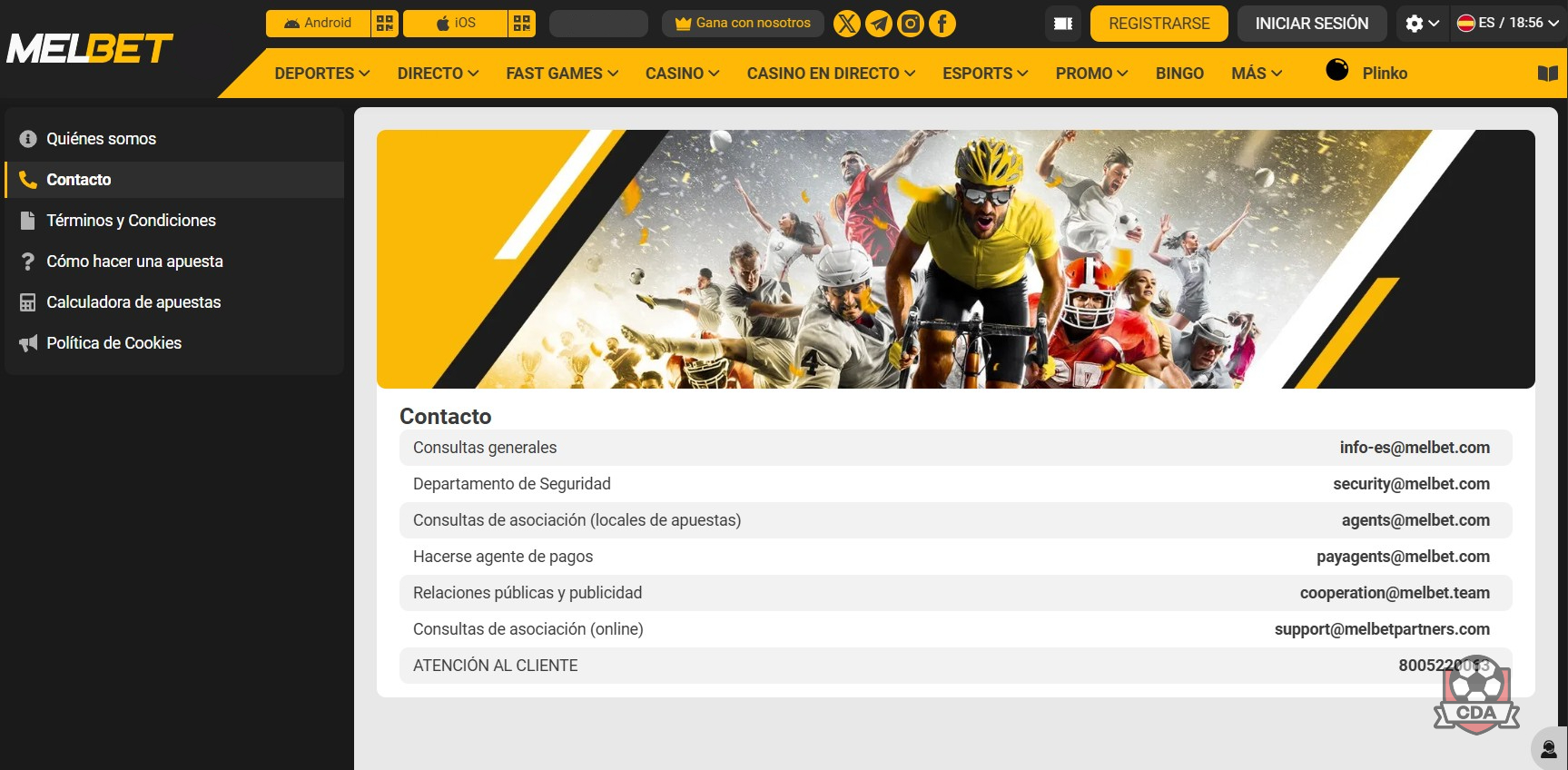
Task: Open the book icon in navigation bar
Action: click(x=1547, y=74)
